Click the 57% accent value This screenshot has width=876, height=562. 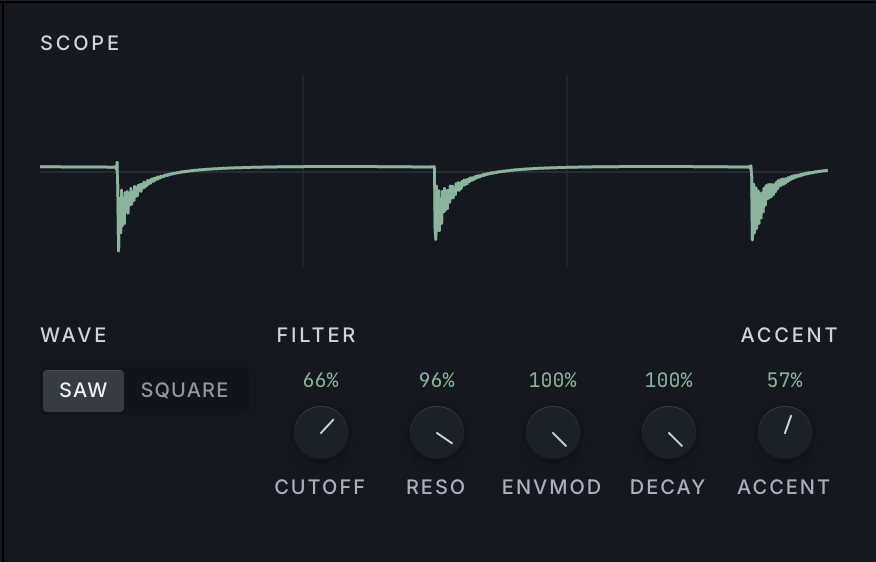tap(785, 380)
